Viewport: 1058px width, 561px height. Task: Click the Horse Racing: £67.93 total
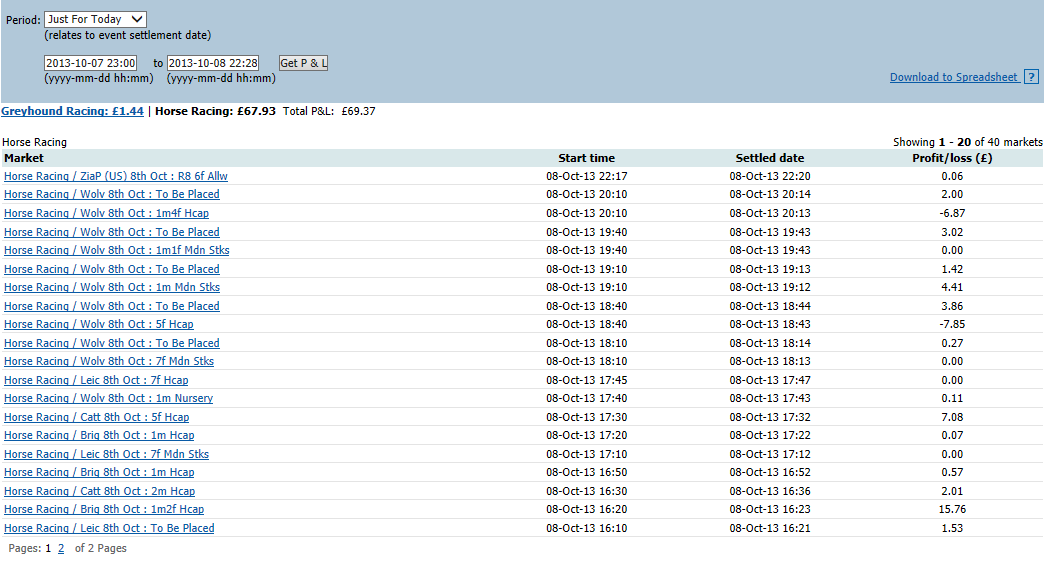[215, 111]
